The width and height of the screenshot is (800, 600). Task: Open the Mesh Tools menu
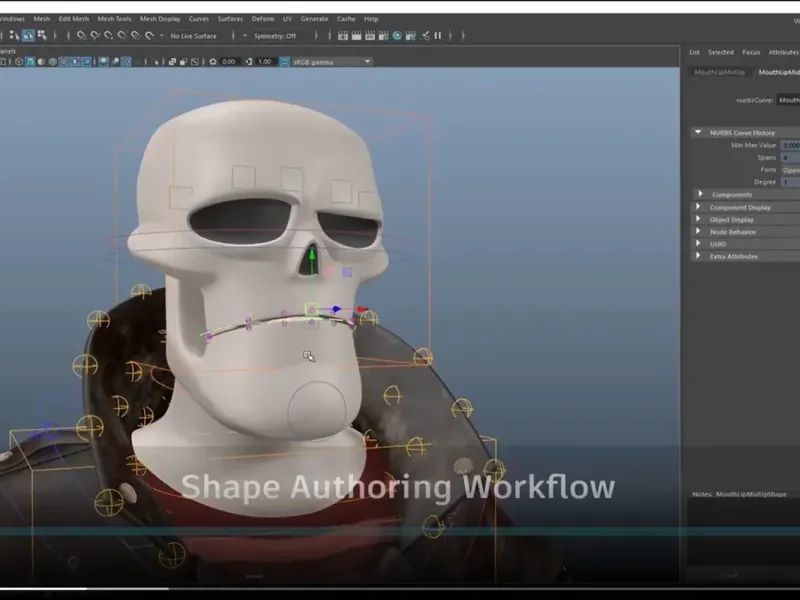pyautogui.click(x=114, y=19)
